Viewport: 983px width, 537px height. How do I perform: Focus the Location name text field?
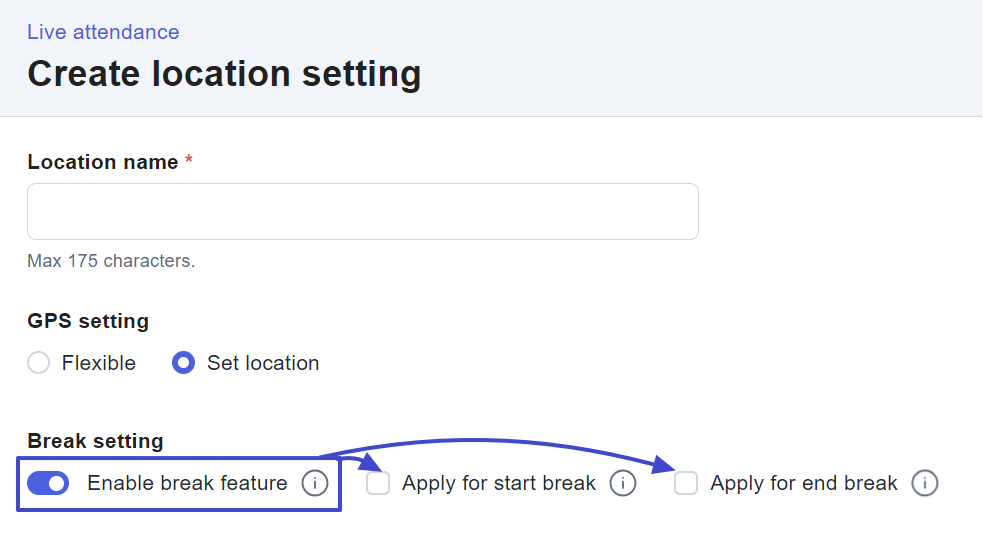(362, 211)
